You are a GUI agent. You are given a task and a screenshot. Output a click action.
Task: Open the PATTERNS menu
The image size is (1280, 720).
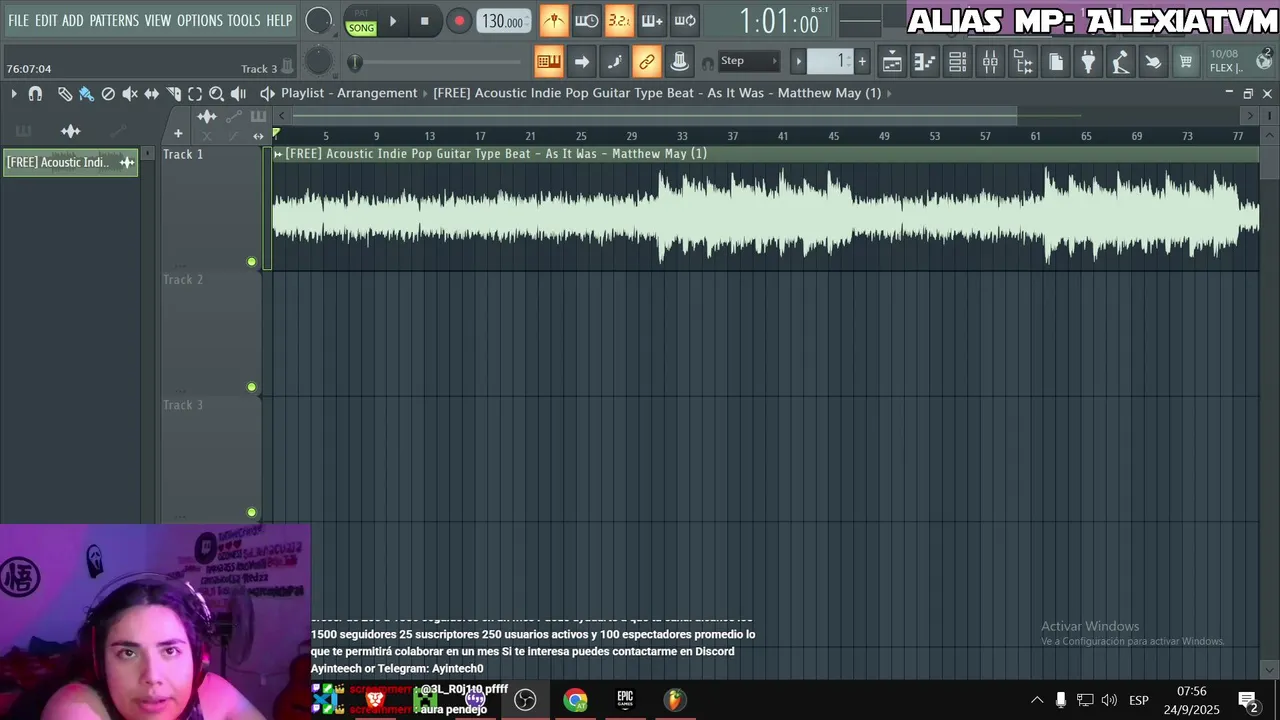click(x=115, y=20)
